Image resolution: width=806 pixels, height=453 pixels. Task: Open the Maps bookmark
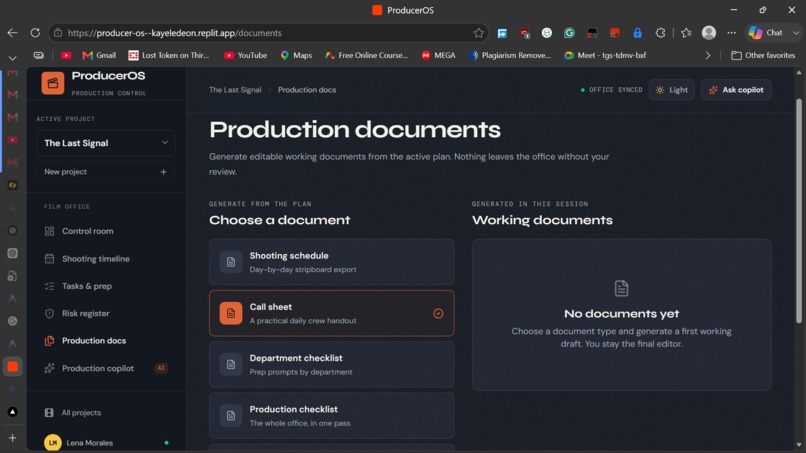[296, 55]
